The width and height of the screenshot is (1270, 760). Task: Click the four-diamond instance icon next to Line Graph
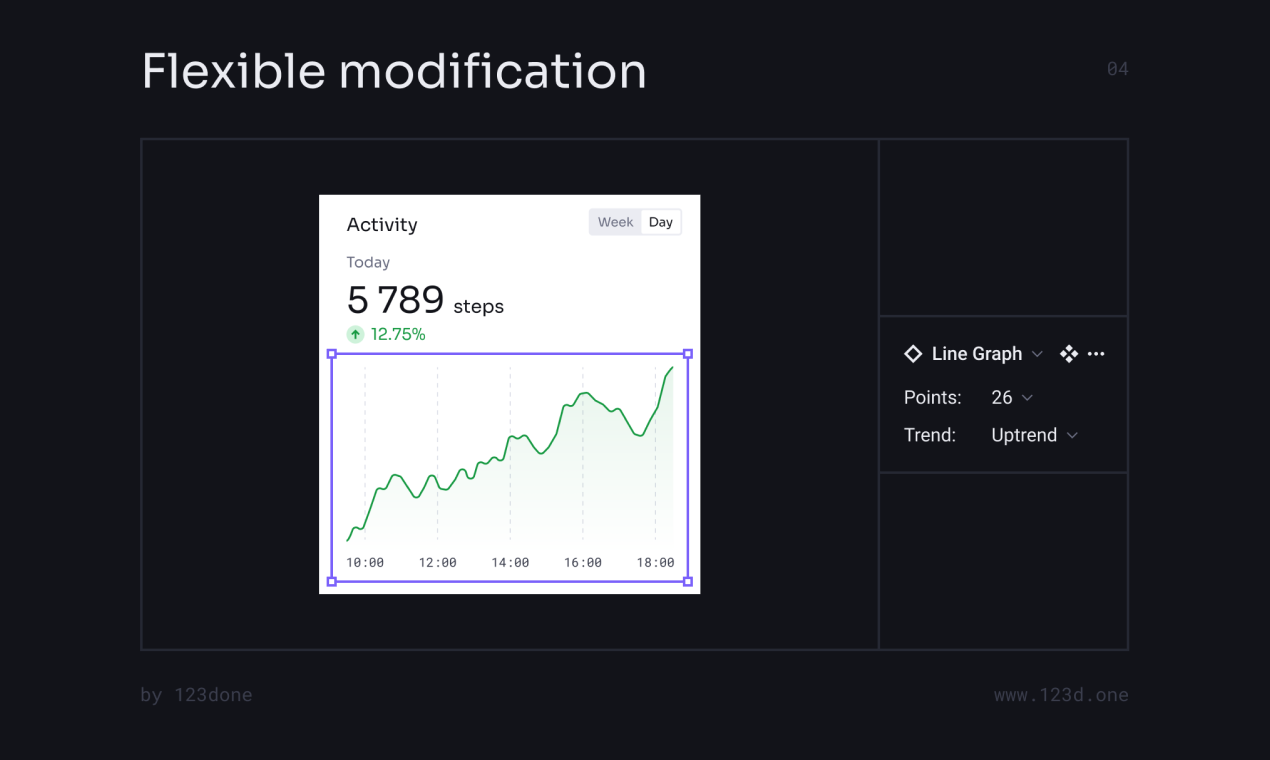click(x=1068, y=353)
